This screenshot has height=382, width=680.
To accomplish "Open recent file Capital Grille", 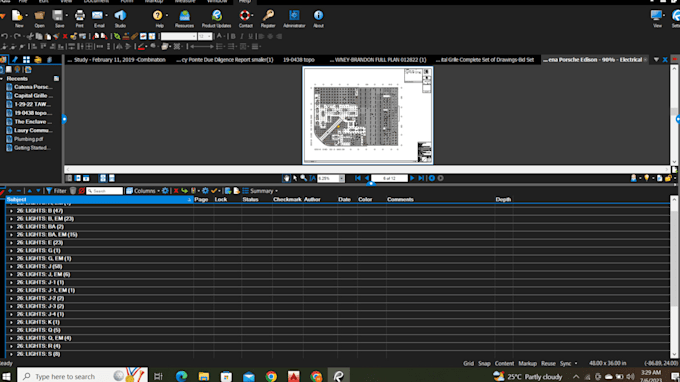I will point(33,96).
